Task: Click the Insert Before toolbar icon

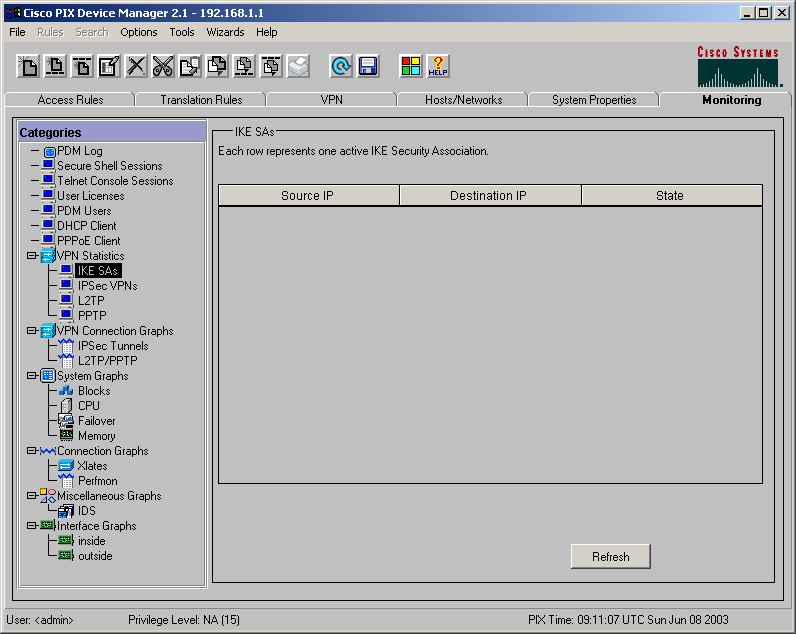Action: 55,66
